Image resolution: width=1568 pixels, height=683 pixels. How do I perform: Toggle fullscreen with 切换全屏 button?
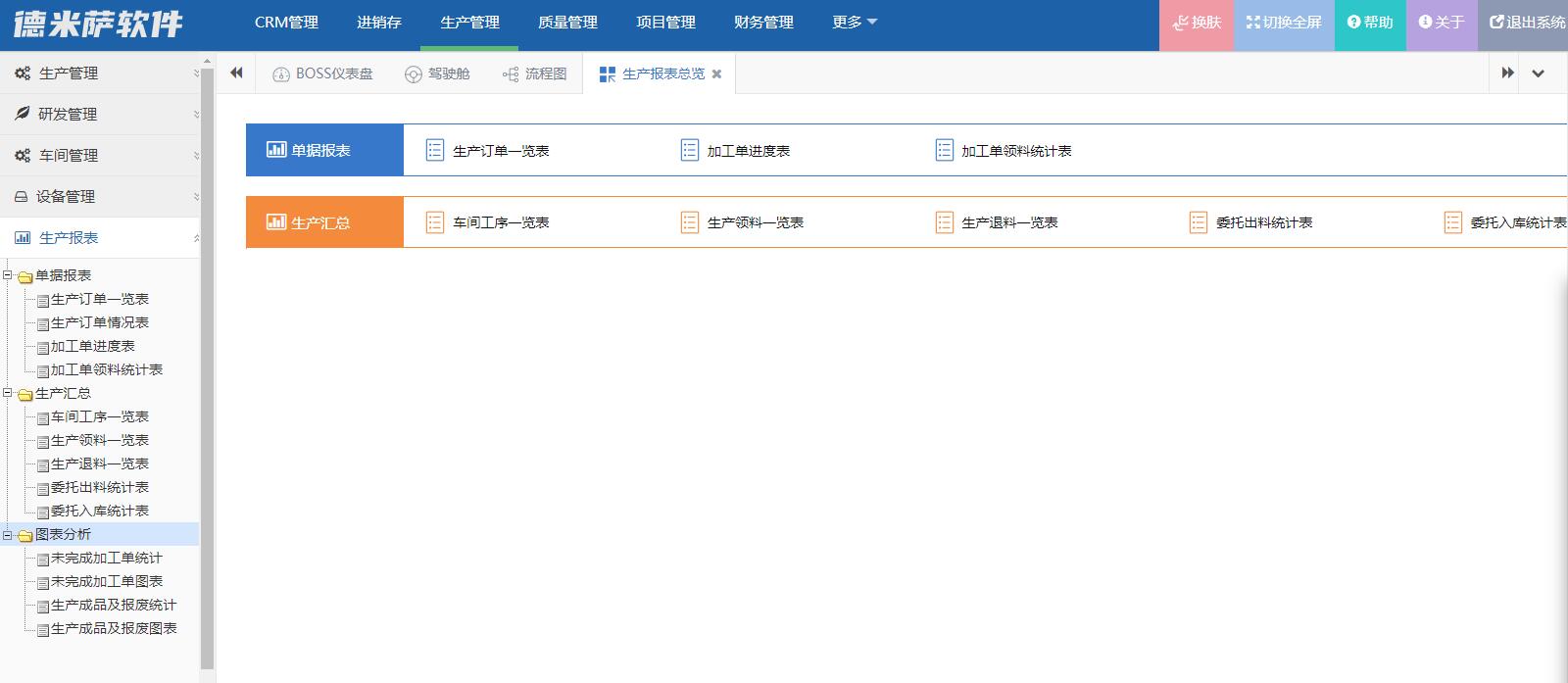(1284, 23)
